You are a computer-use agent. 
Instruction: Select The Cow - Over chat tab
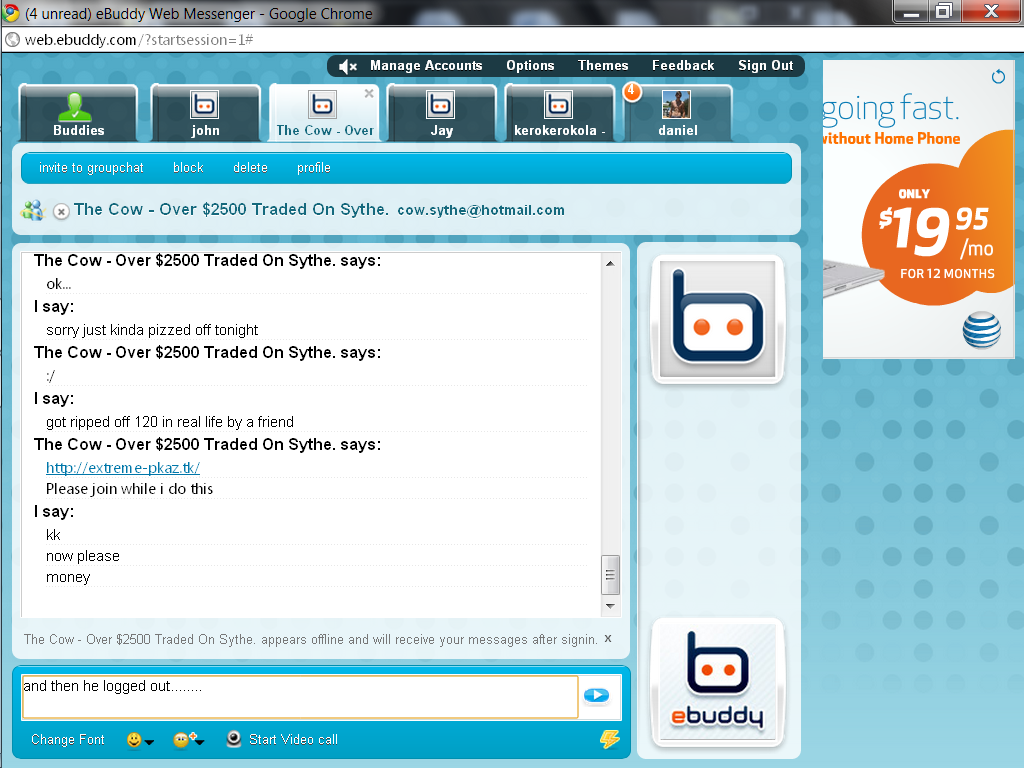(324, 113)
